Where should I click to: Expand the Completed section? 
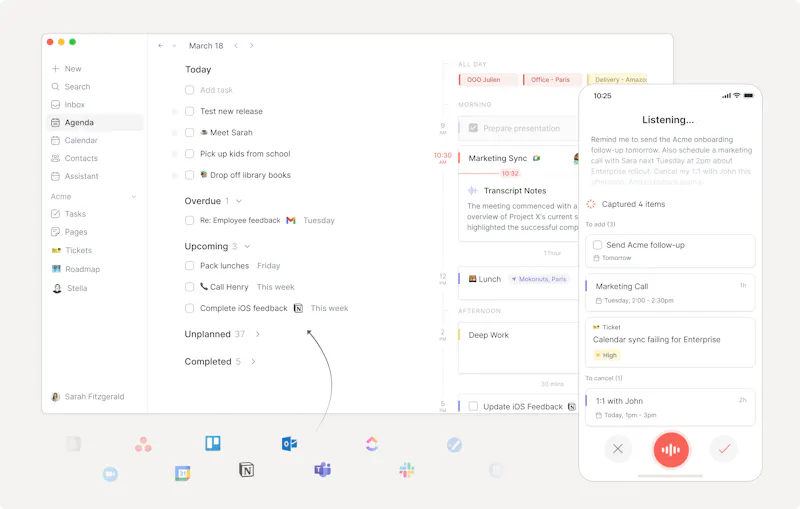pyautogui.click(x=254, y=362)
